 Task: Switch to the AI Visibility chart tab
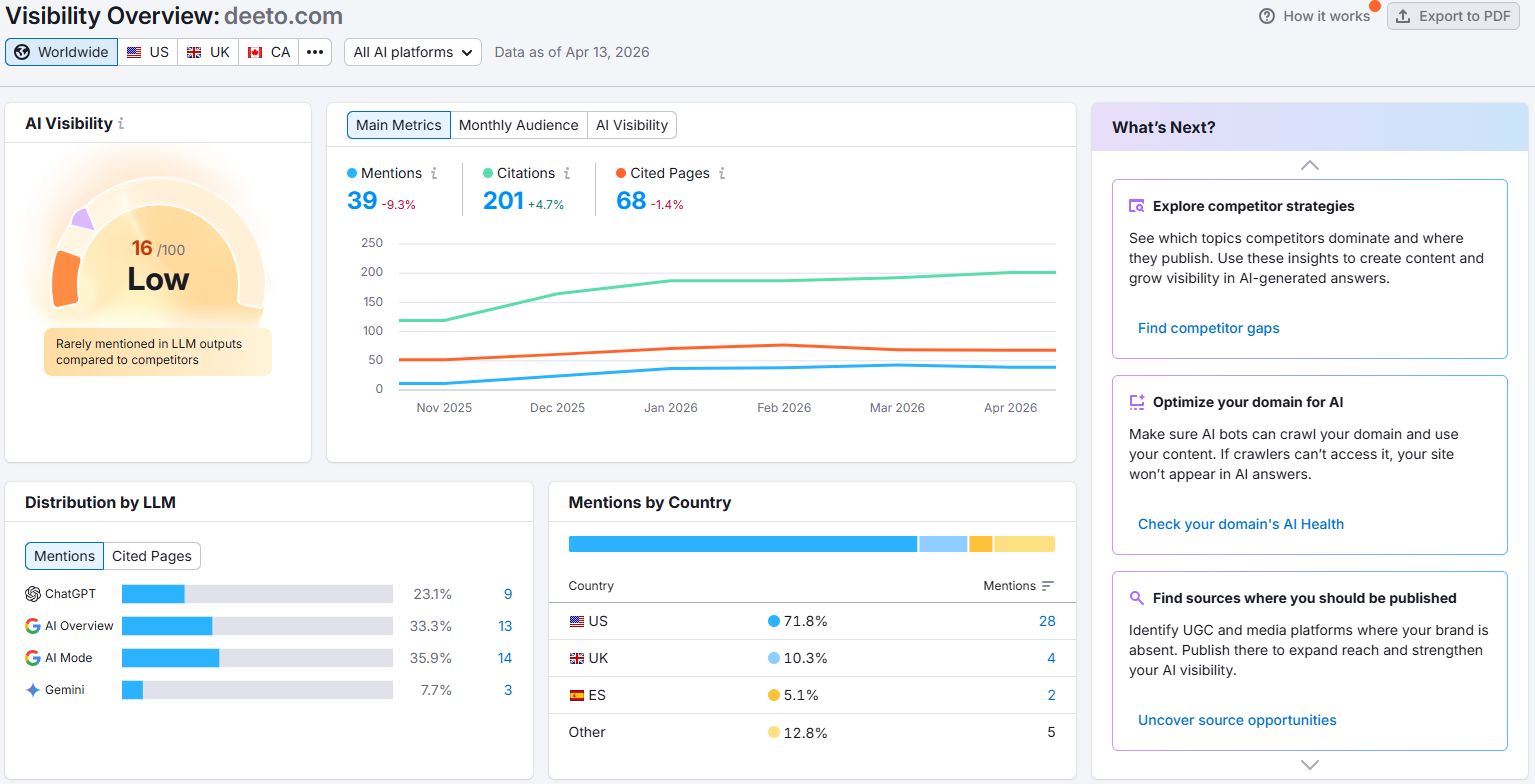(x=632, y=125)
